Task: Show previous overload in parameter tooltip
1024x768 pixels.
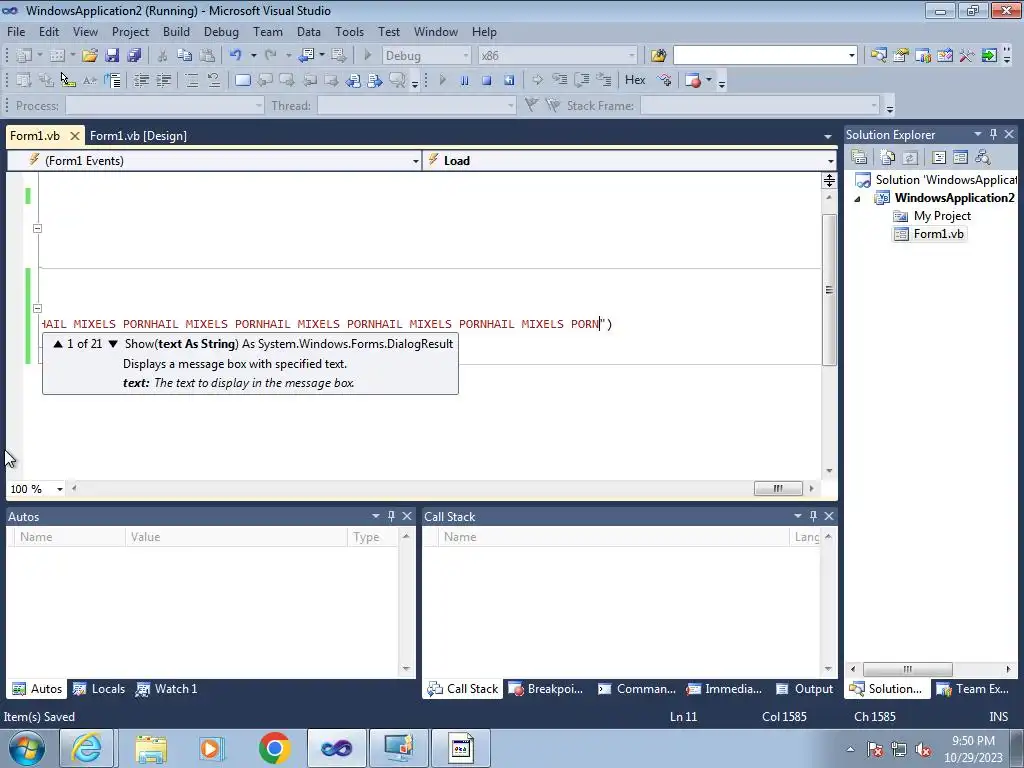Action: pos(57,344)
